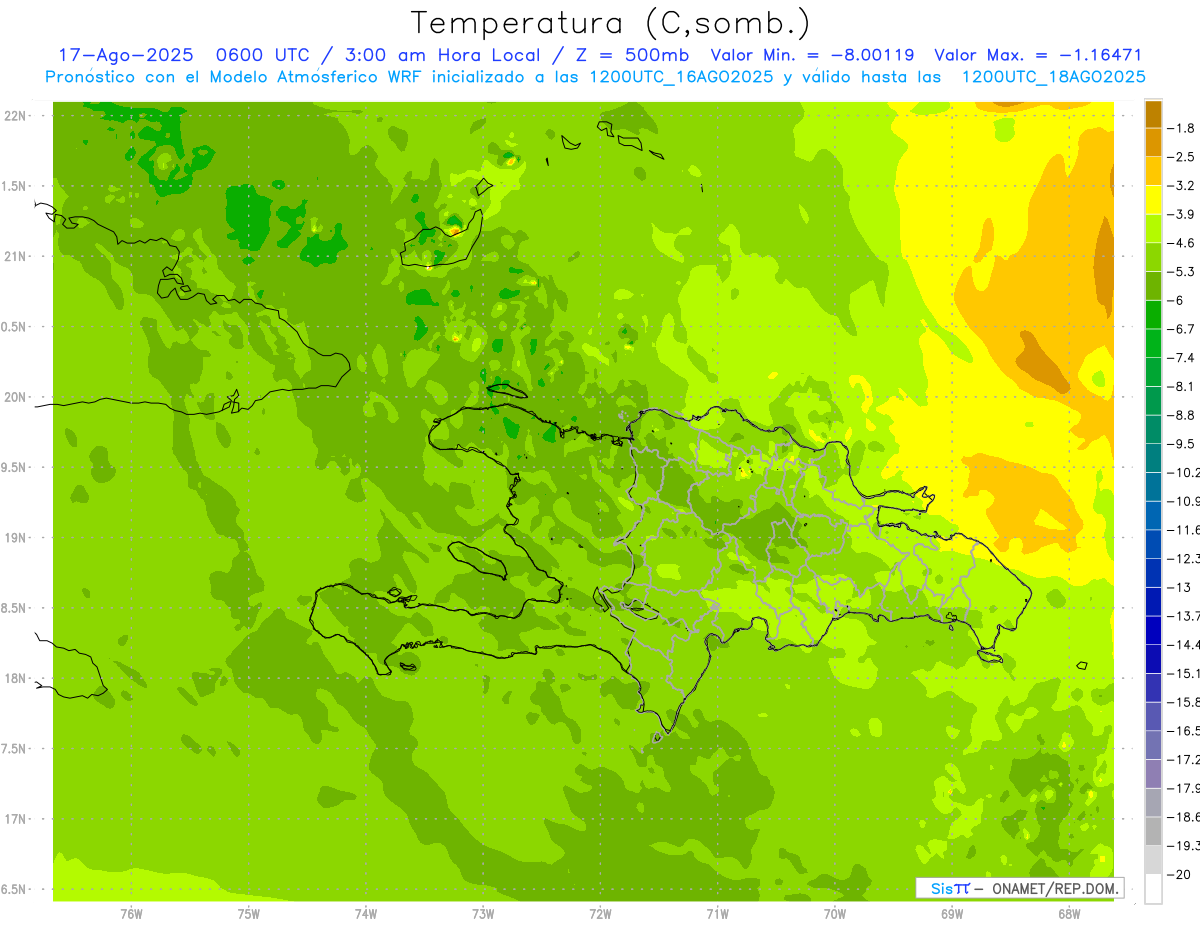Click the "-2.5" colorbar label
The image size is (1200, 927).
[1182, 157]
